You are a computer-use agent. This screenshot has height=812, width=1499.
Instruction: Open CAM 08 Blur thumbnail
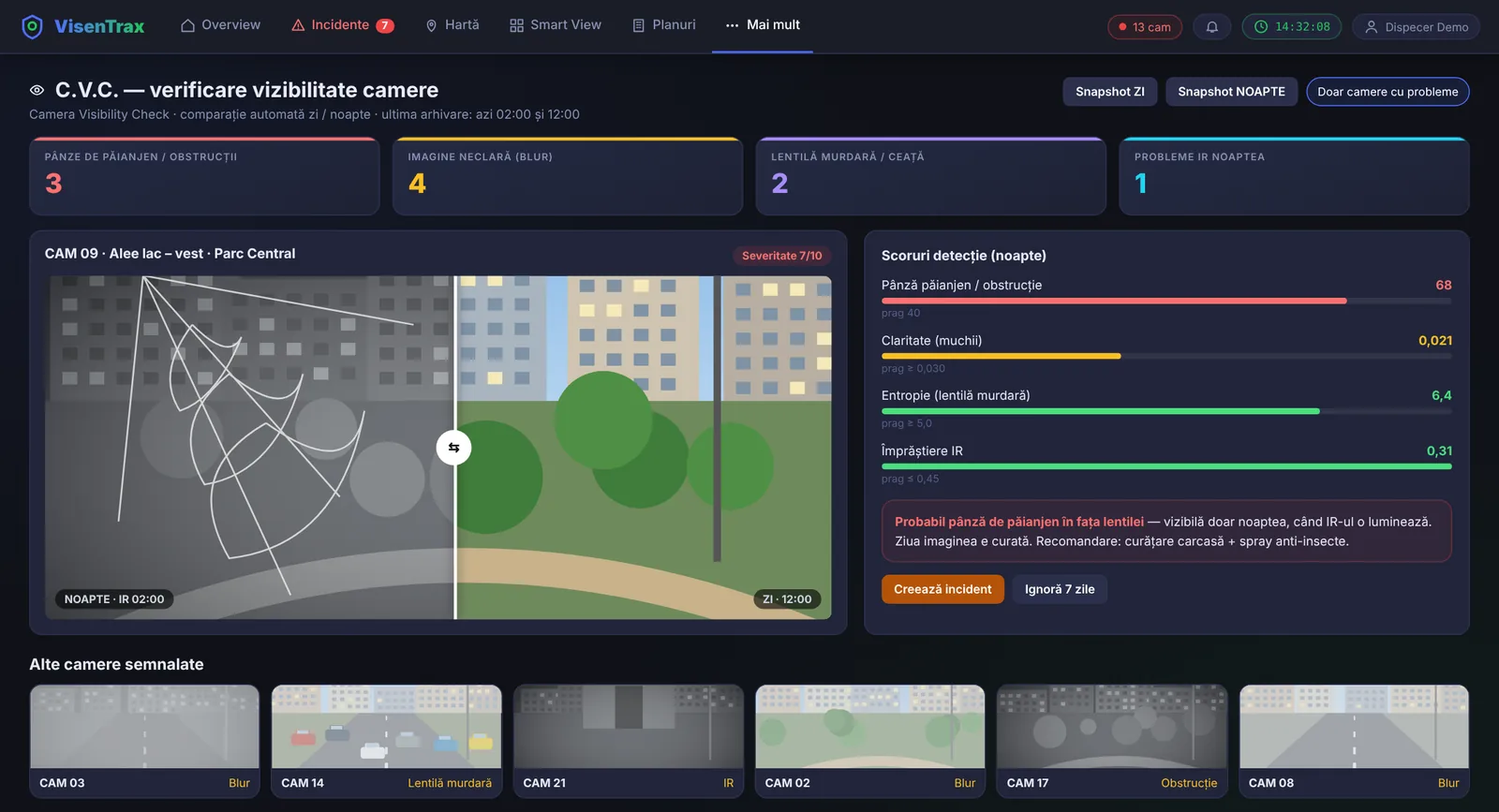tap(1354, 741)
